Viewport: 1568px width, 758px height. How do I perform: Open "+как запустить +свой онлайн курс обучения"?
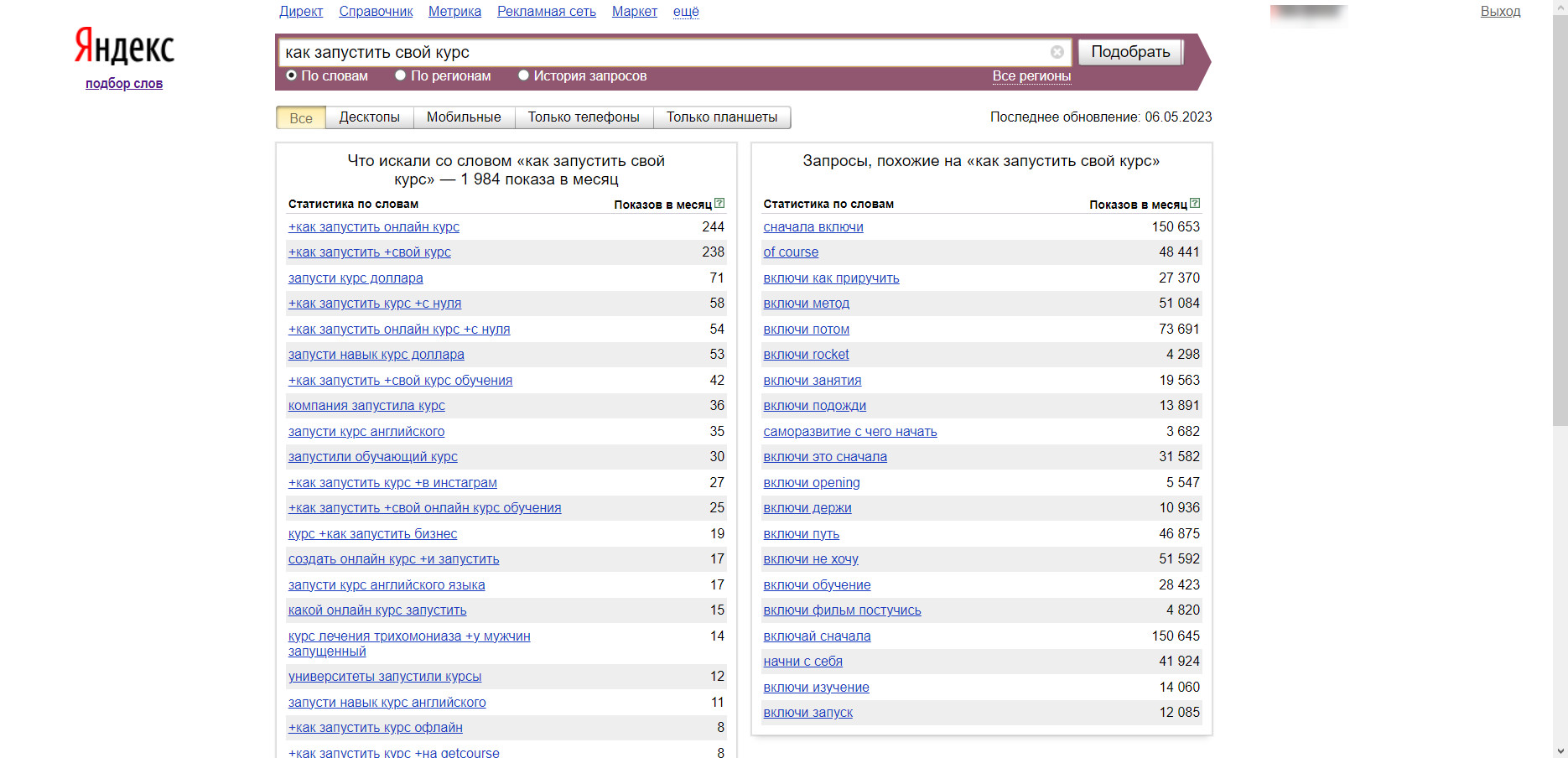pos(425,508)
